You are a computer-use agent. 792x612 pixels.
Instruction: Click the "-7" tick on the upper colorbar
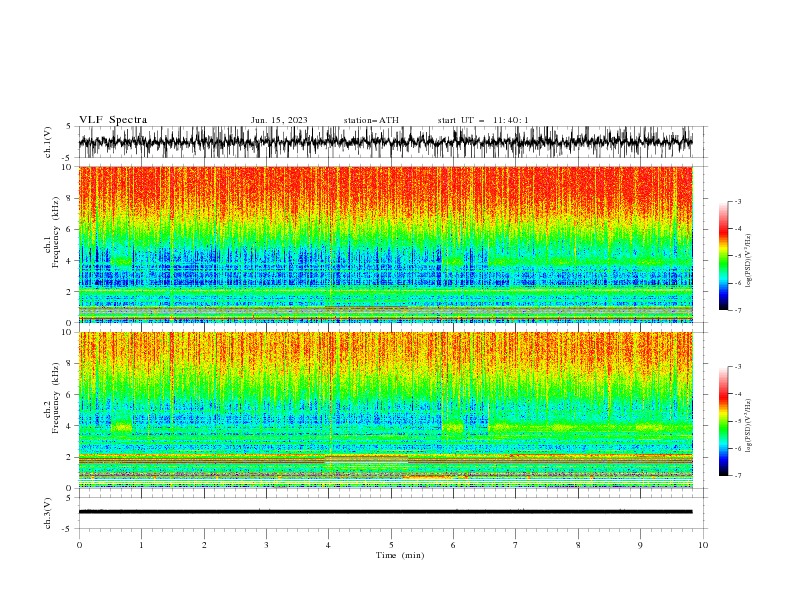click(738, 310)
